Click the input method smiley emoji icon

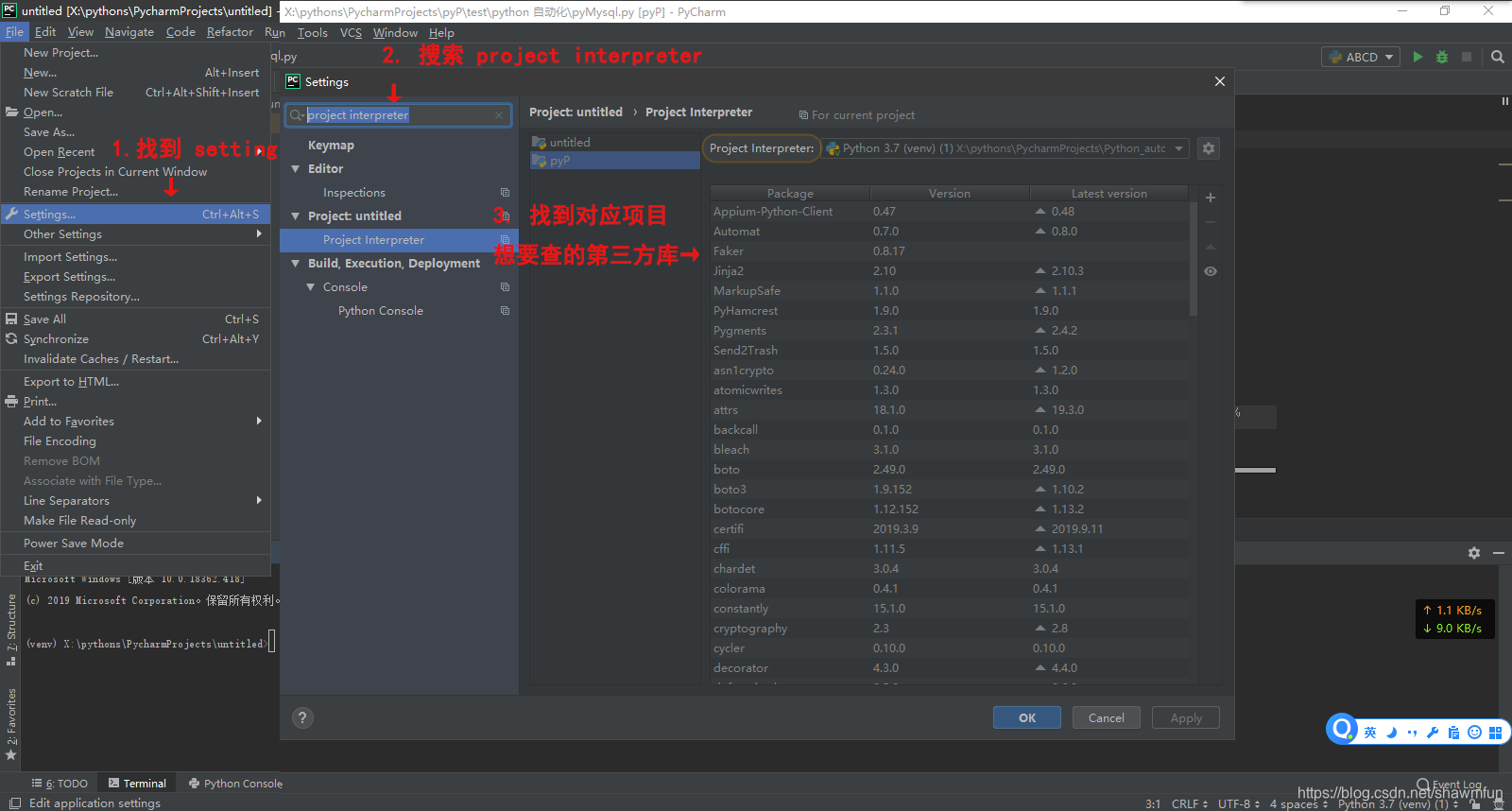pos(1474,733)
